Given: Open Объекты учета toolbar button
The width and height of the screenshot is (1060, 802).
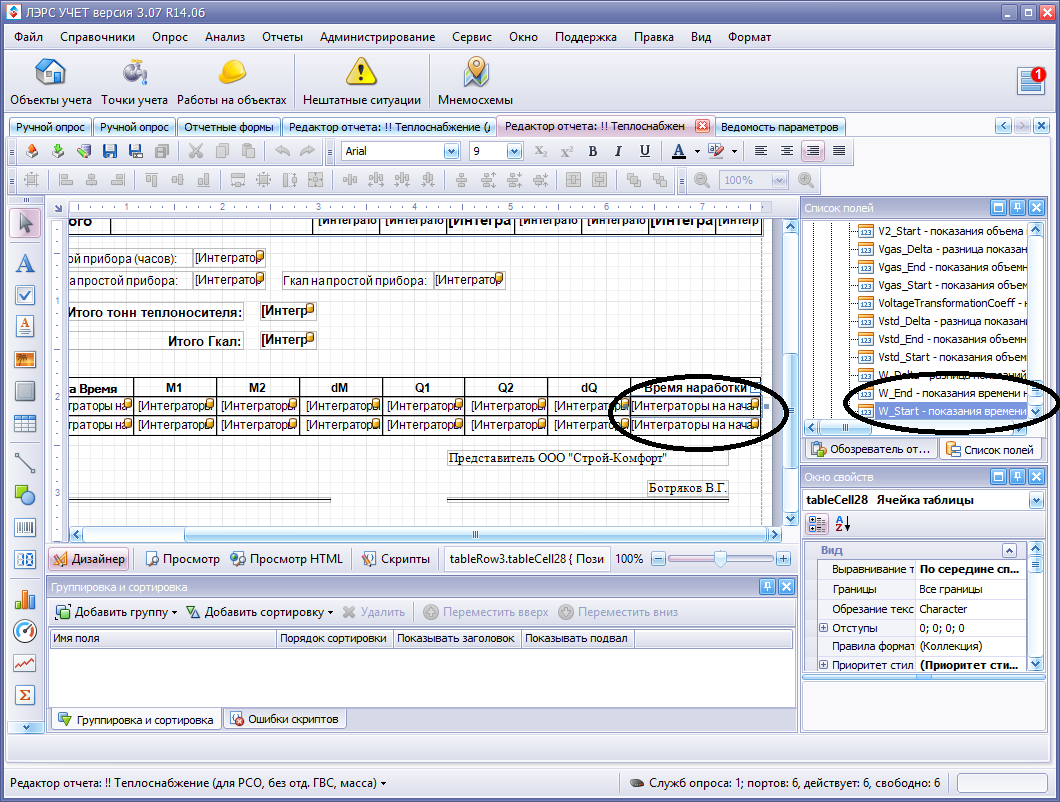Looking at the screenshot, I should pos(51,82).
